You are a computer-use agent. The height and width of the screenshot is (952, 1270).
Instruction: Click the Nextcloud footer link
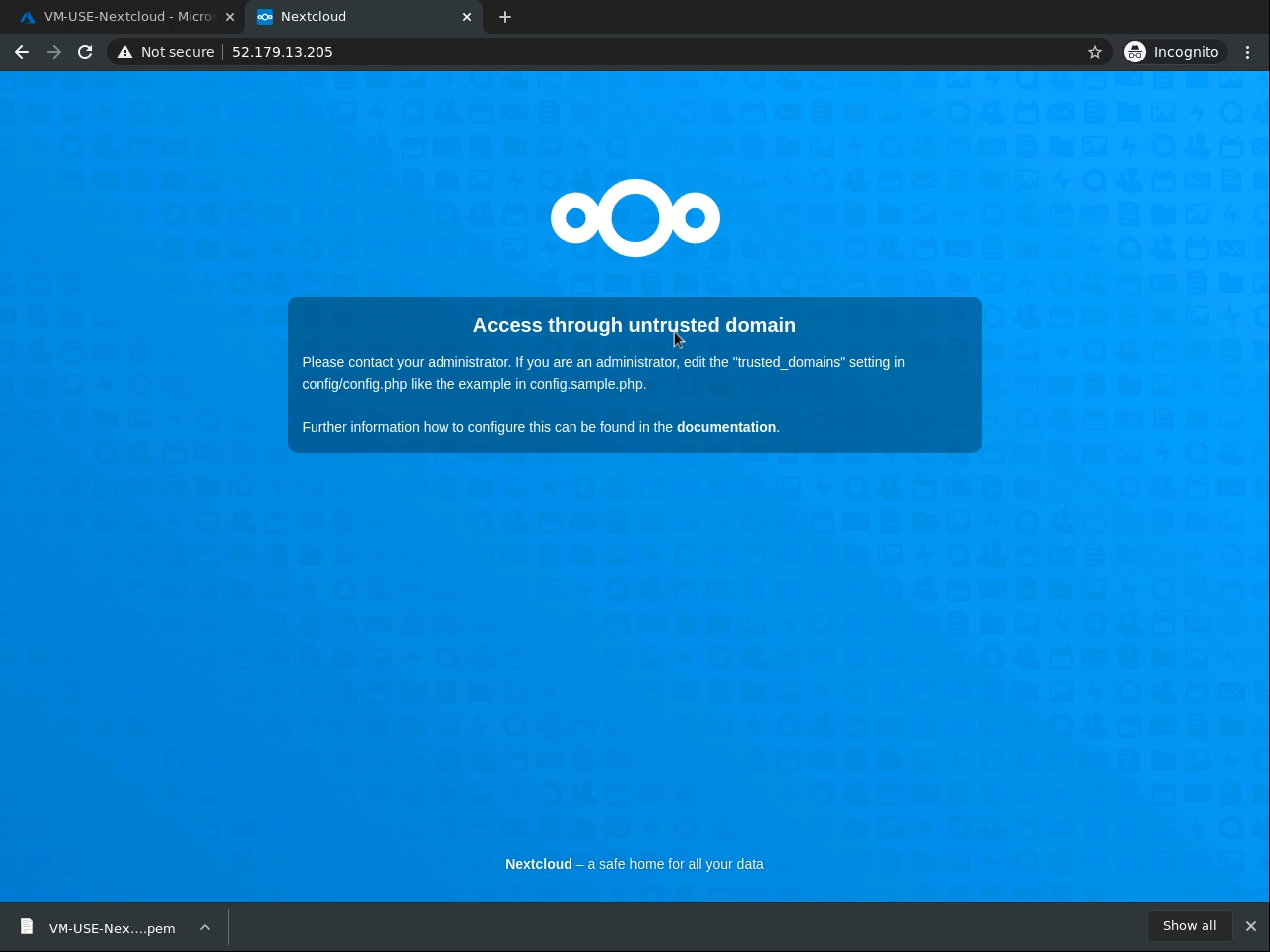(x=539, y=864)
